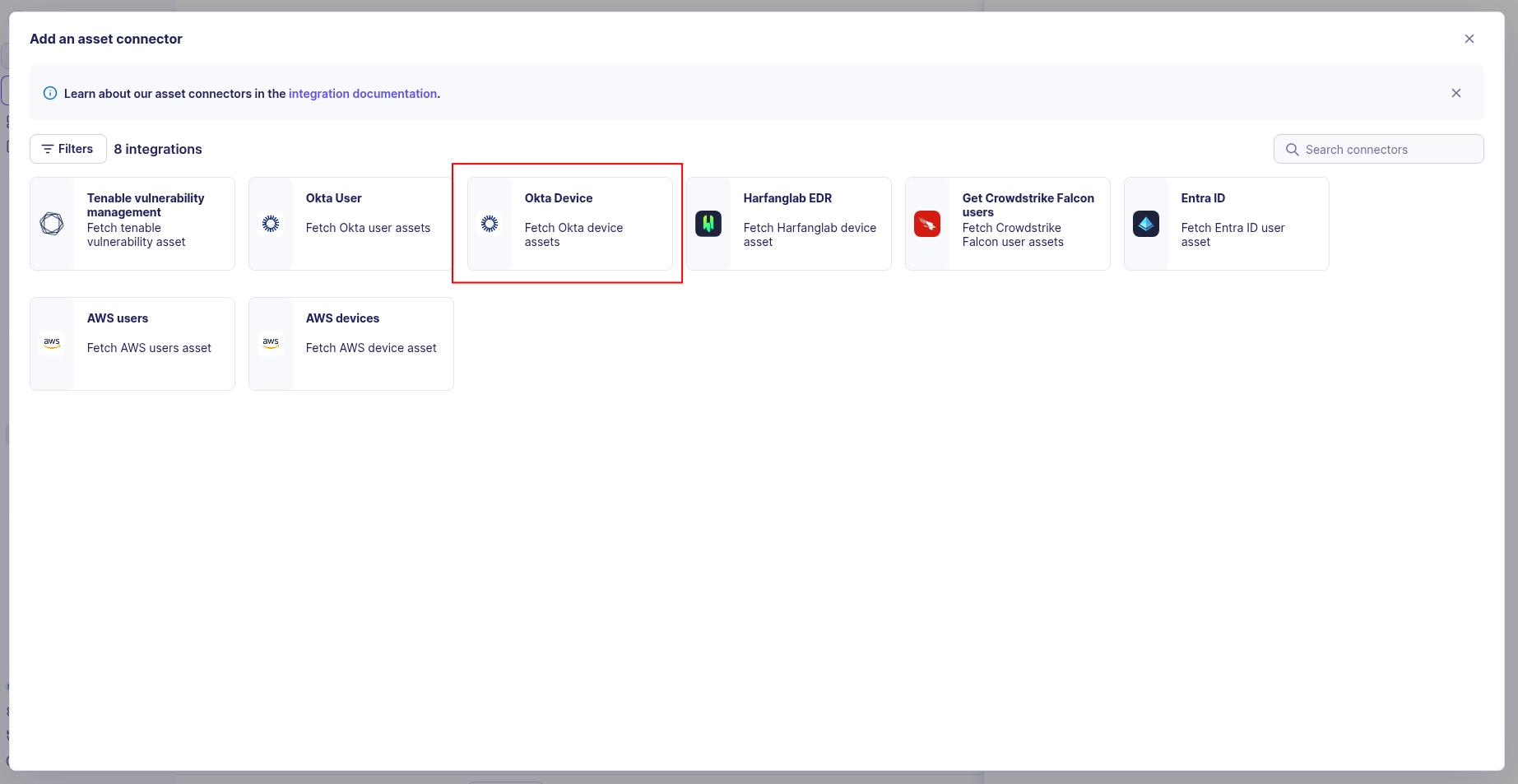This screenshot has width=1518, height=784.
Task: Click the Okta User logo icon
Action: (x=271, y=224)
